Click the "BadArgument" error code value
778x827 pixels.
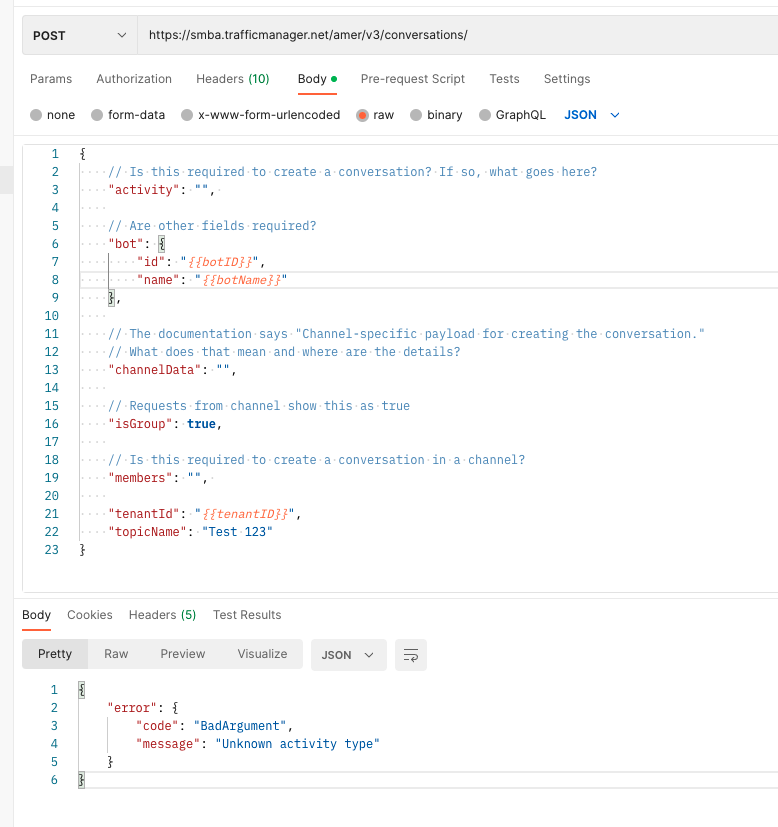240,726
